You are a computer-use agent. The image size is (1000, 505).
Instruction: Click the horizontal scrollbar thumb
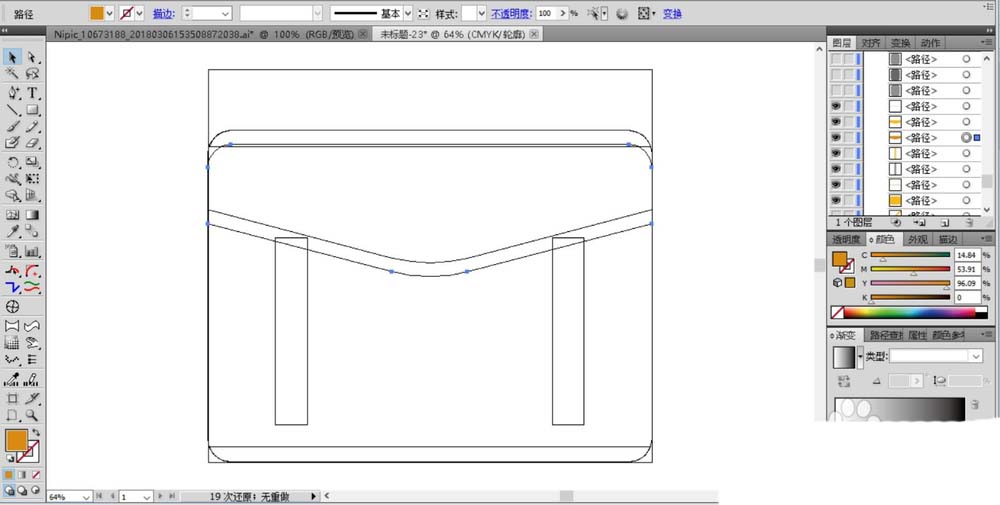coord(566,495)
